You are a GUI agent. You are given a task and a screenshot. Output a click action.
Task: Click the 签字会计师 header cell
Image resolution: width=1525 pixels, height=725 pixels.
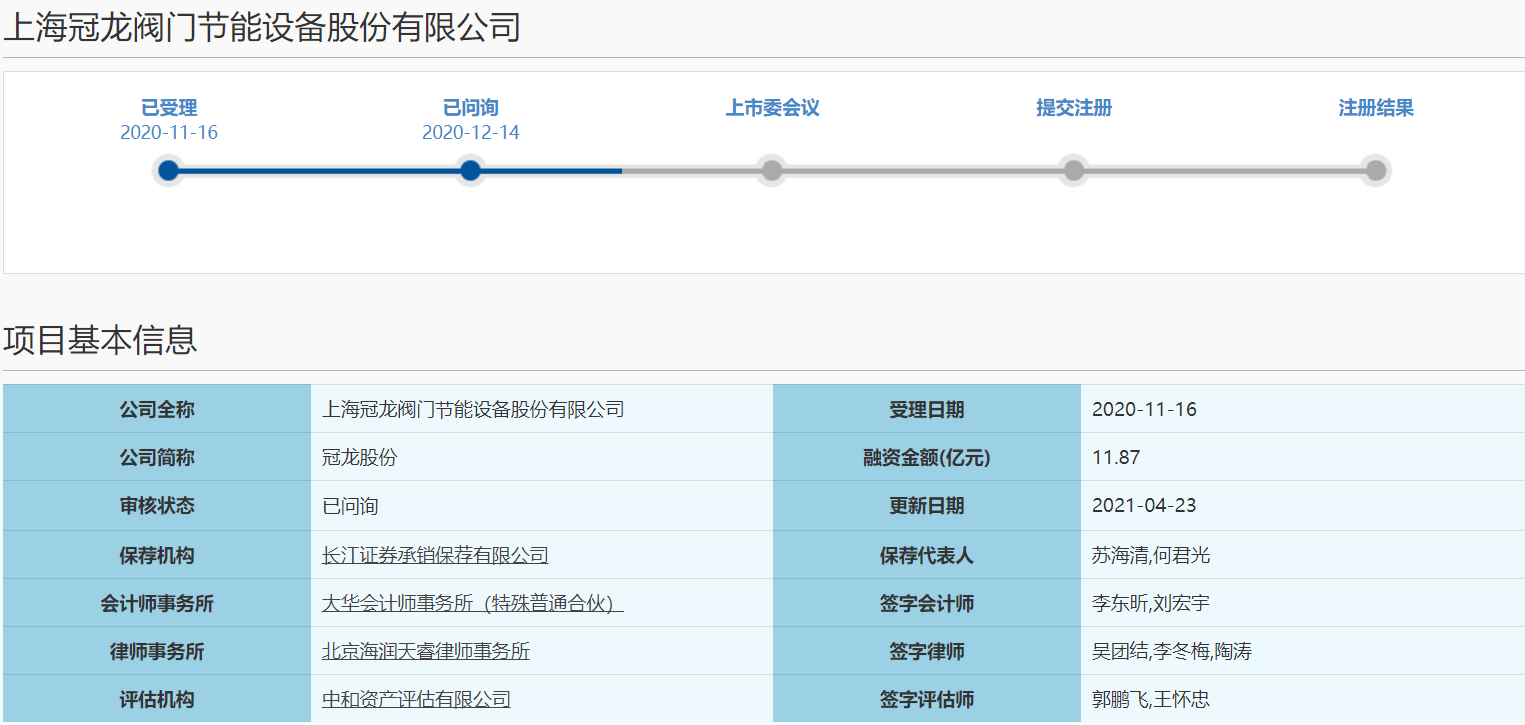pyautogui.click(x=927, y=603)
